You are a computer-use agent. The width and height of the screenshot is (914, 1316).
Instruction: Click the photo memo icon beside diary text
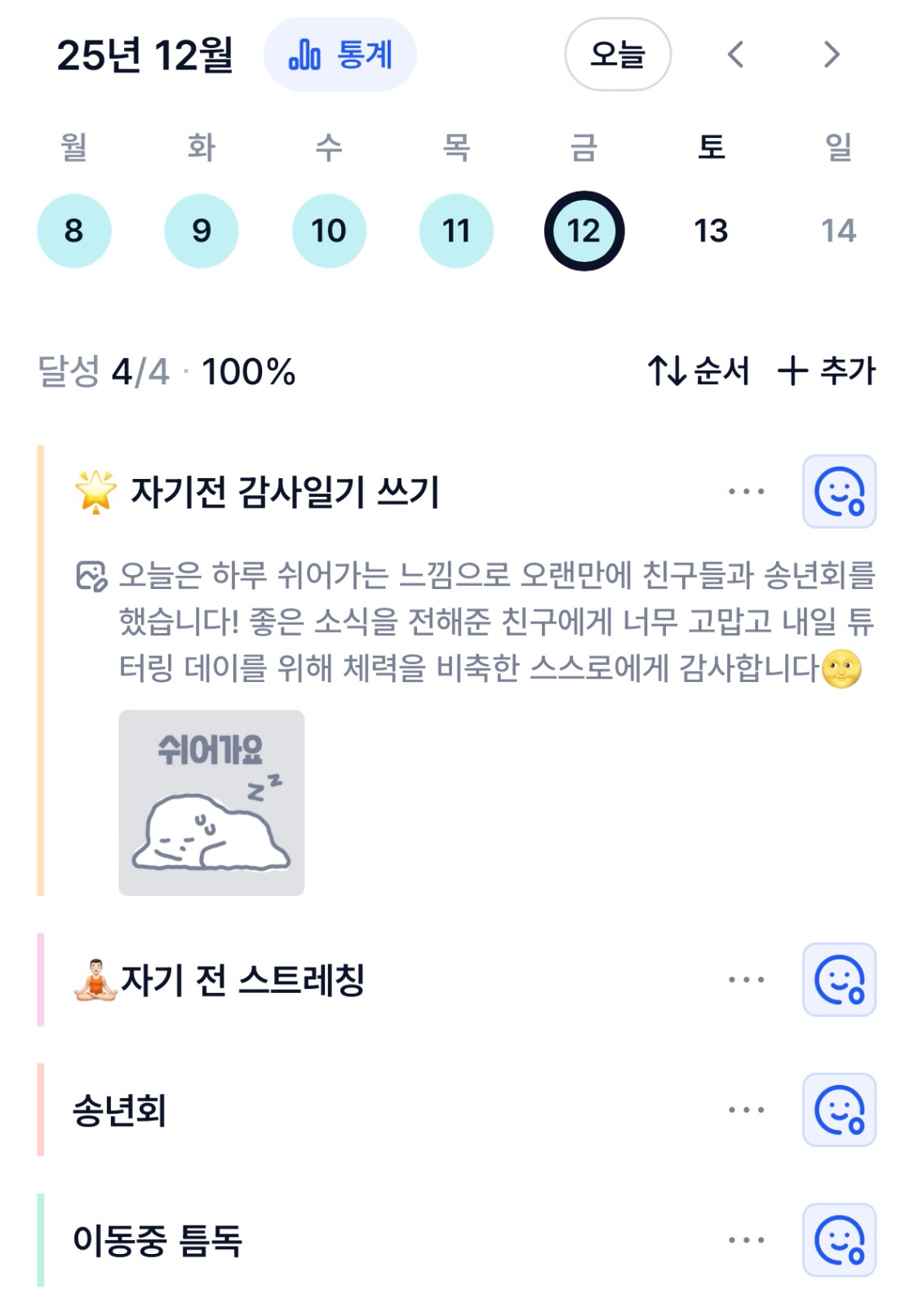(x=91, y=575)
